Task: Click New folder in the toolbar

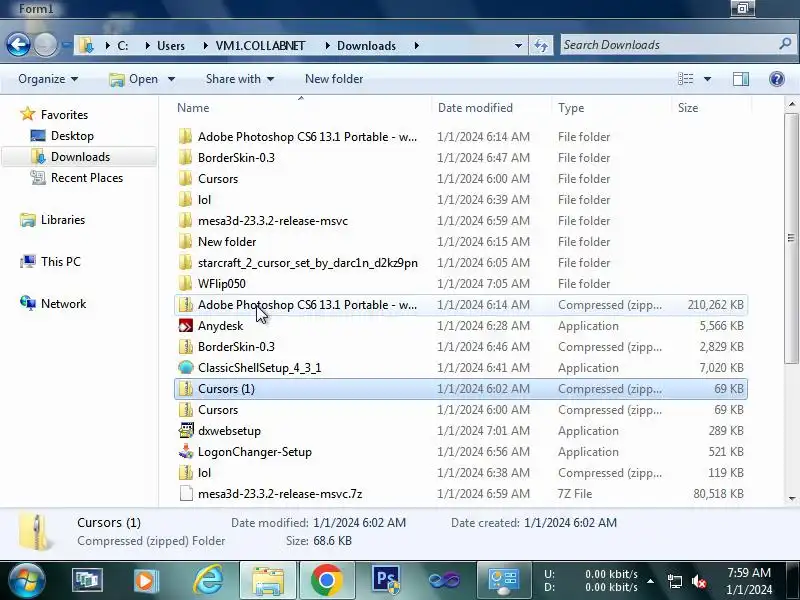Action: coord(334,79)
